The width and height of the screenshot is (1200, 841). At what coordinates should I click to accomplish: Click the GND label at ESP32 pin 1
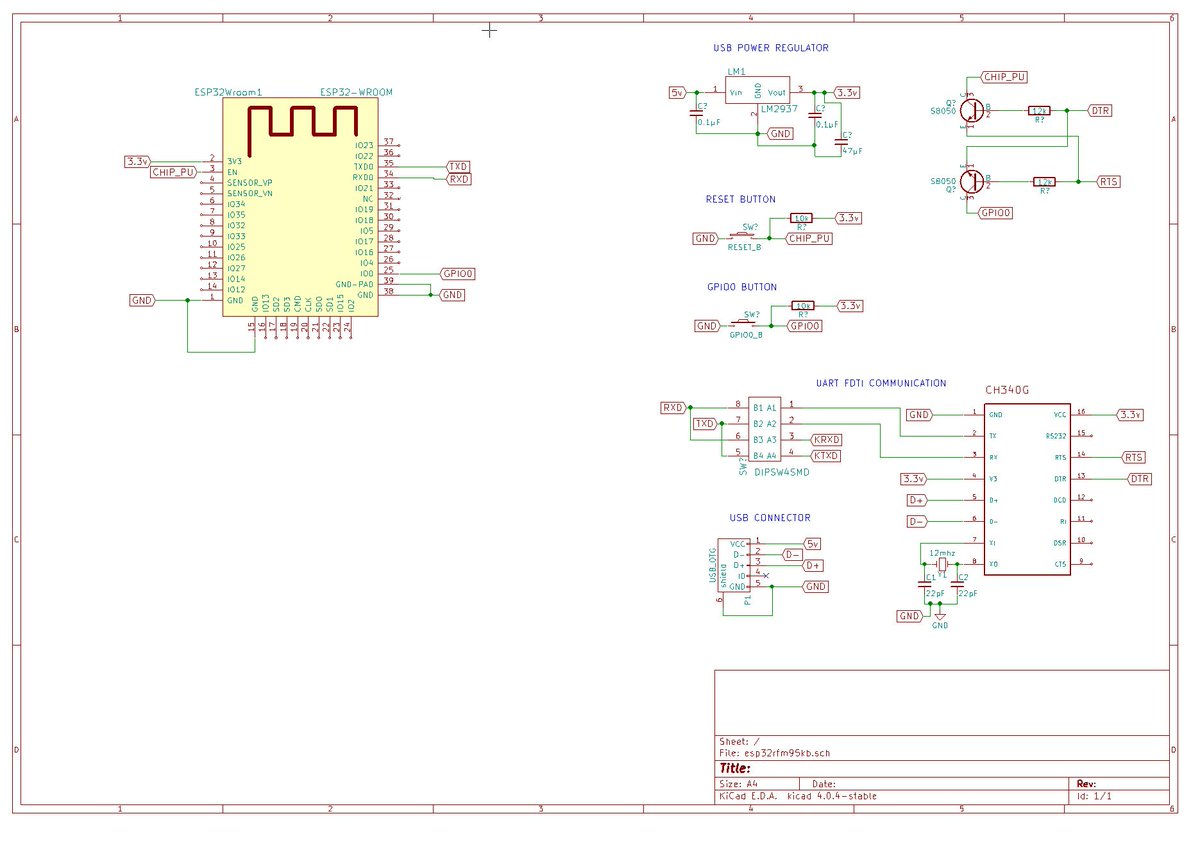click(x=144, y=300)
